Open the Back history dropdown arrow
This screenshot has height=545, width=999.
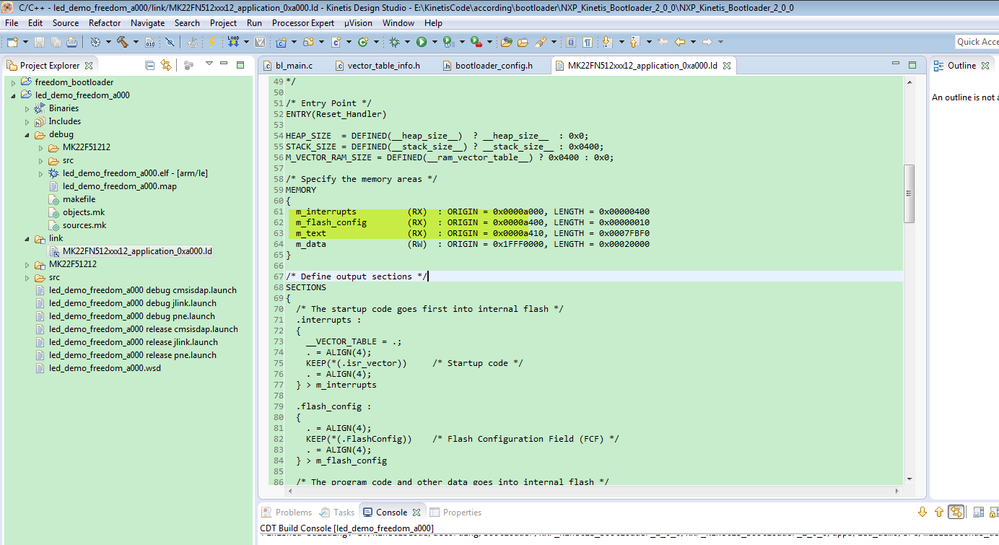(693, 42)
